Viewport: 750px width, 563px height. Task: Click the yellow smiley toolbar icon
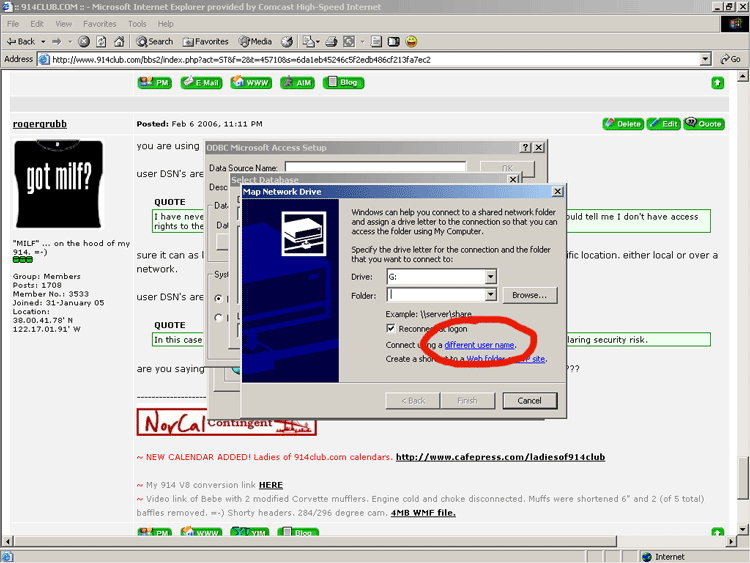(411, 42)
